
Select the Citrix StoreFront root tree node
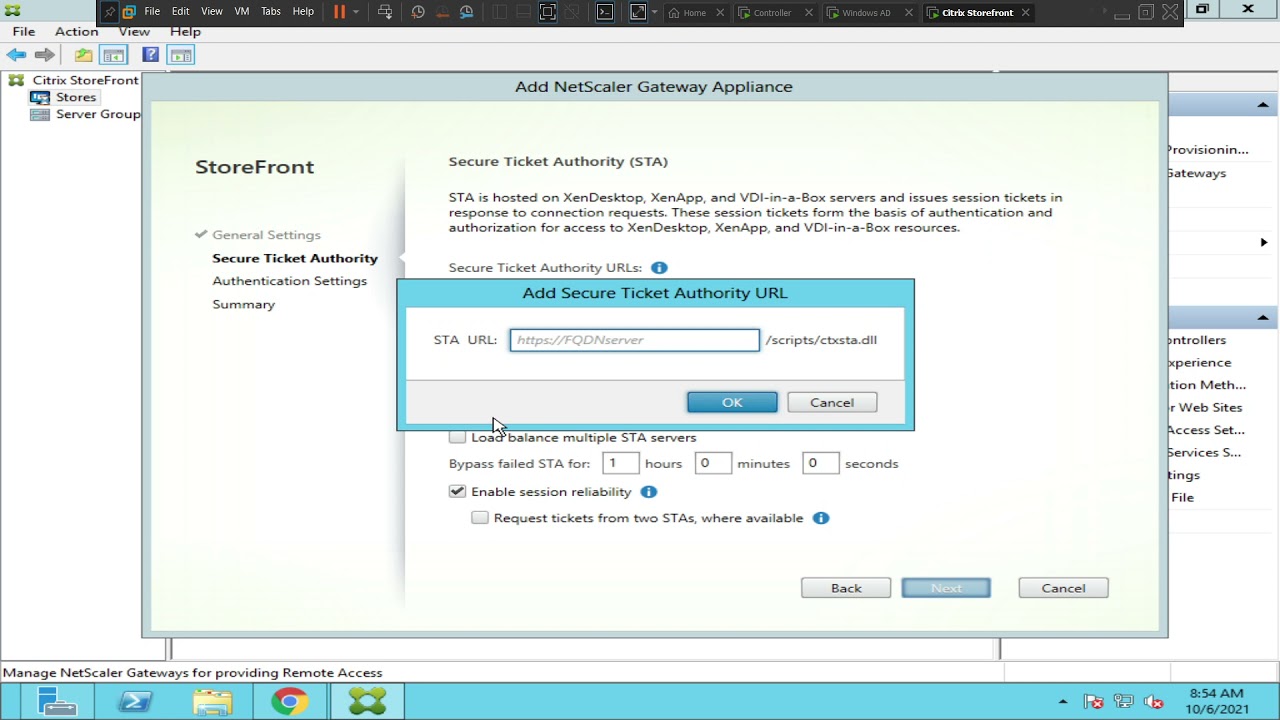[x=85, y=80]
